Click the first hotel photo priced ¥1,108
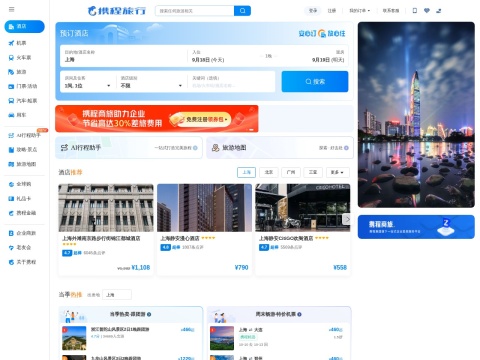This screenshot has width=480, height=360. (x=106, y=208)
